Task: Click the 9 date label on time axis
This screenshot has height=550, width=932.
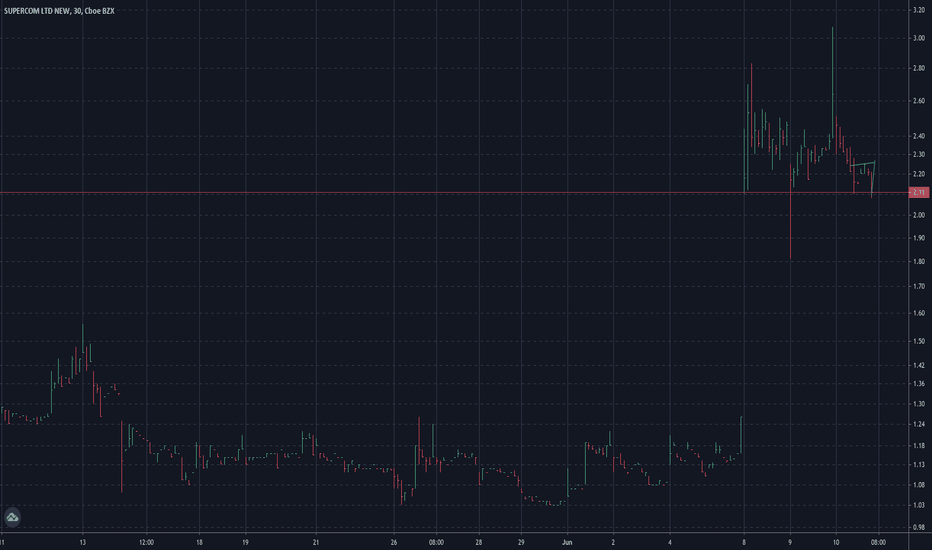Action: click(x=790, y=542)
